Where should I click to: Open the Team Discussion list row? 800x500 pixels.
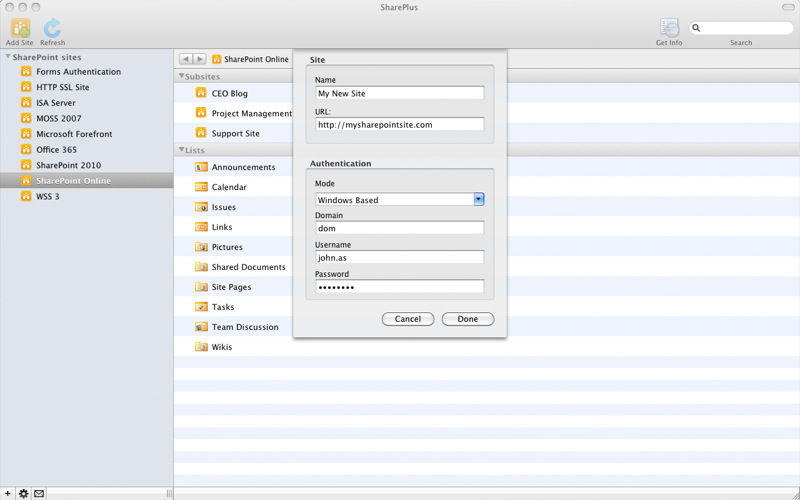pos(487,327)
